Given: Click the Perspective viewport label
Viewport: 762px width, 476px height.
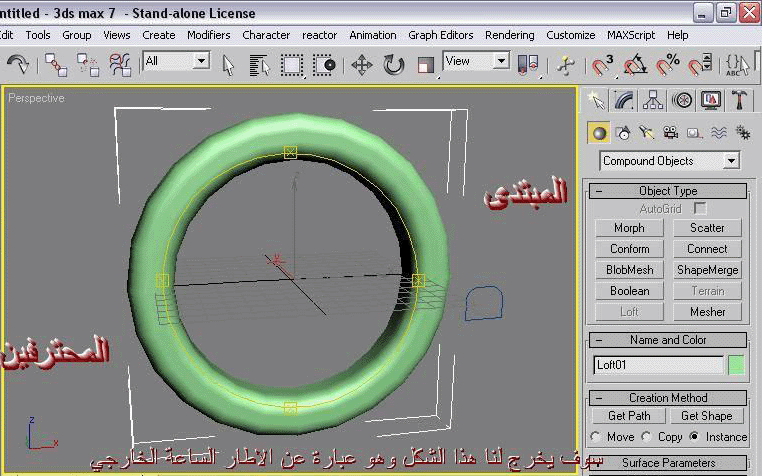Looking at the screenshot, I should point(36,98).
